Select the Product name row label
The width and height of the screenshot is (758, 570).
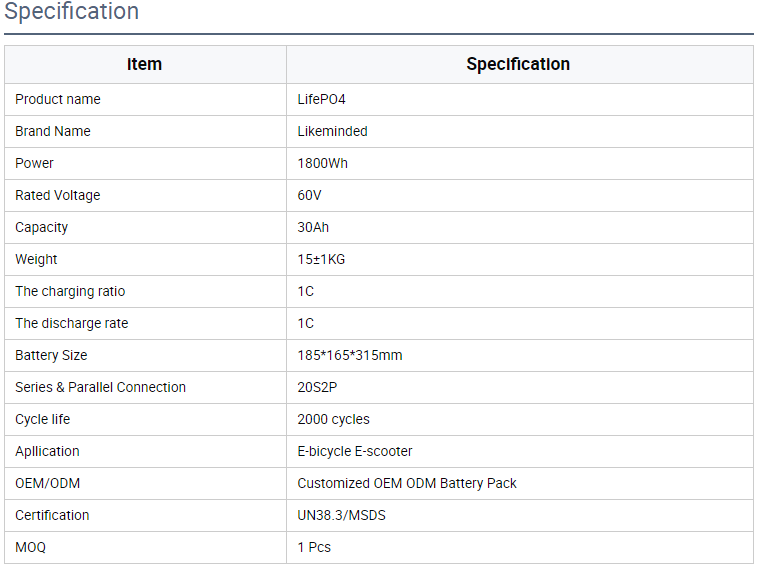click(58, 99)
